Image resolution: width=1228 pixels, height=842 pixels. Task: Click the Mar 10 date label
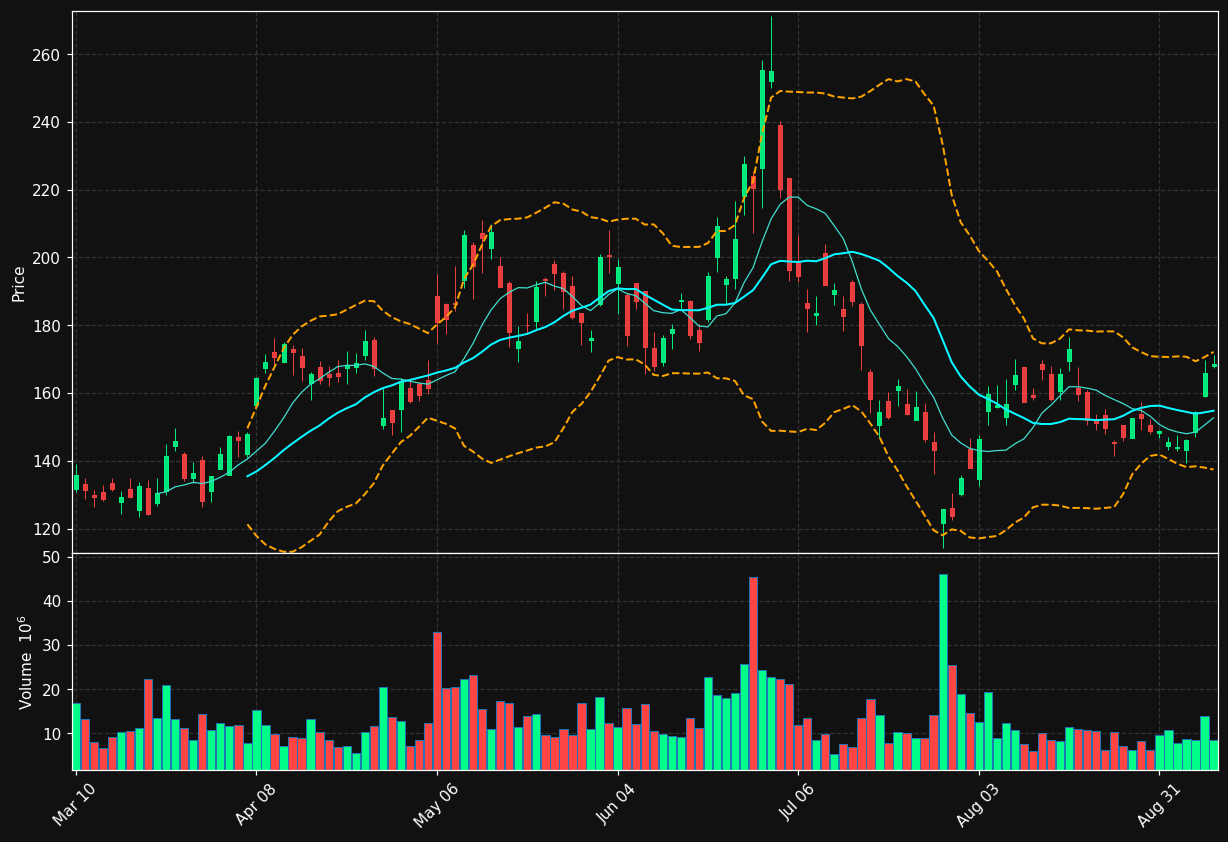coord(75,805)
